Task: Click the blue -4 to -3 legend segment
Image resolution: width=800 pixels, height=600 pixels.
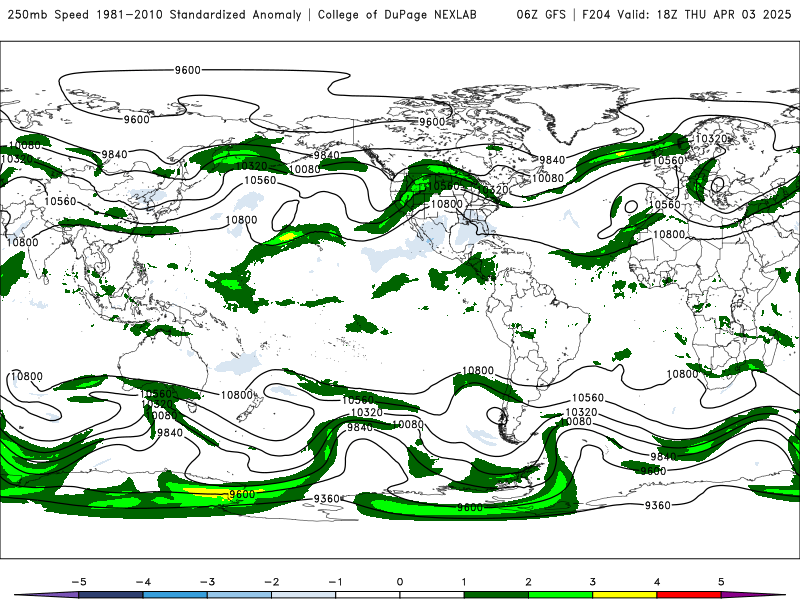Action: pos(175,595)
